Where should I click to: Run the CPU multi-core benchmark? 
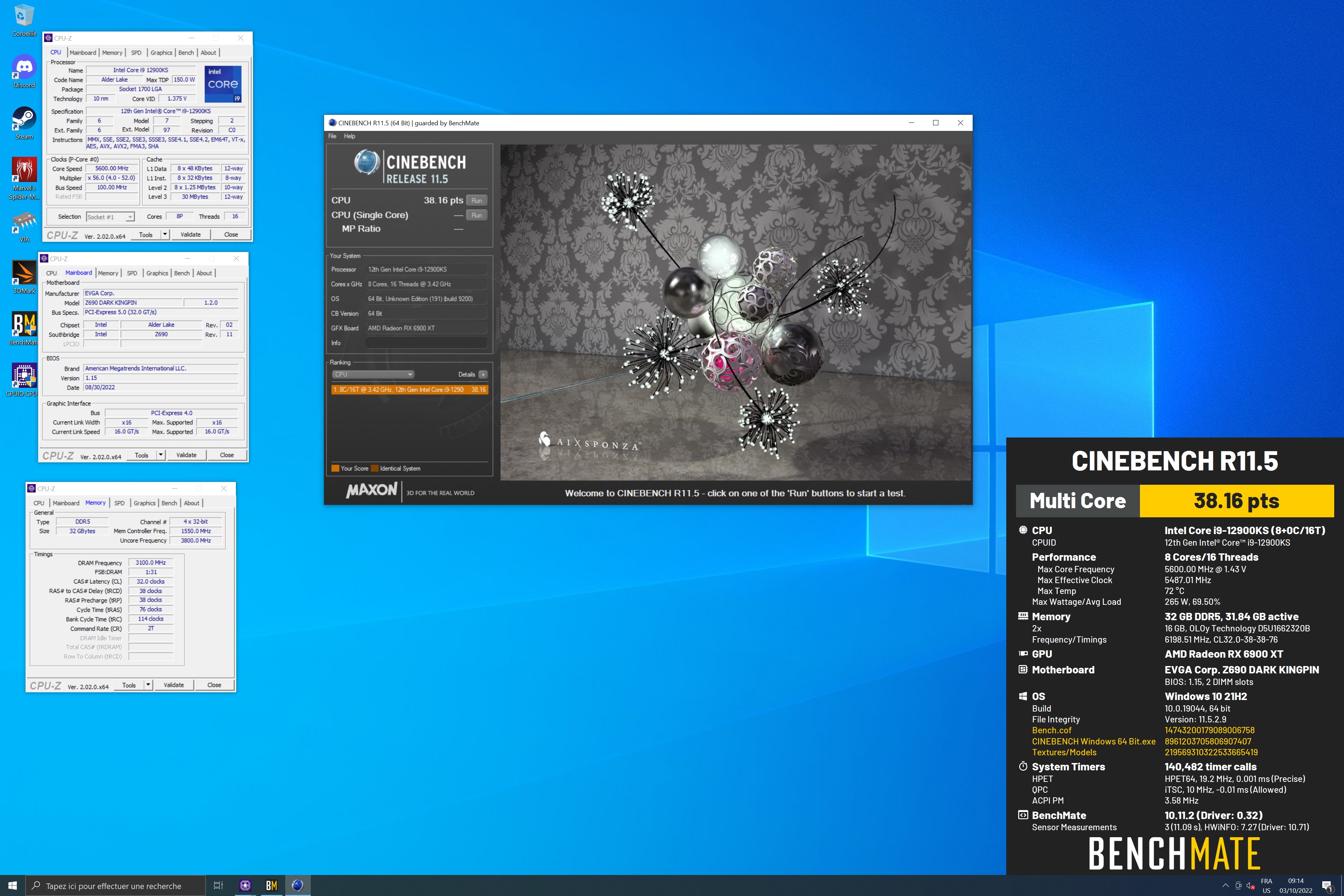[477, 201]
